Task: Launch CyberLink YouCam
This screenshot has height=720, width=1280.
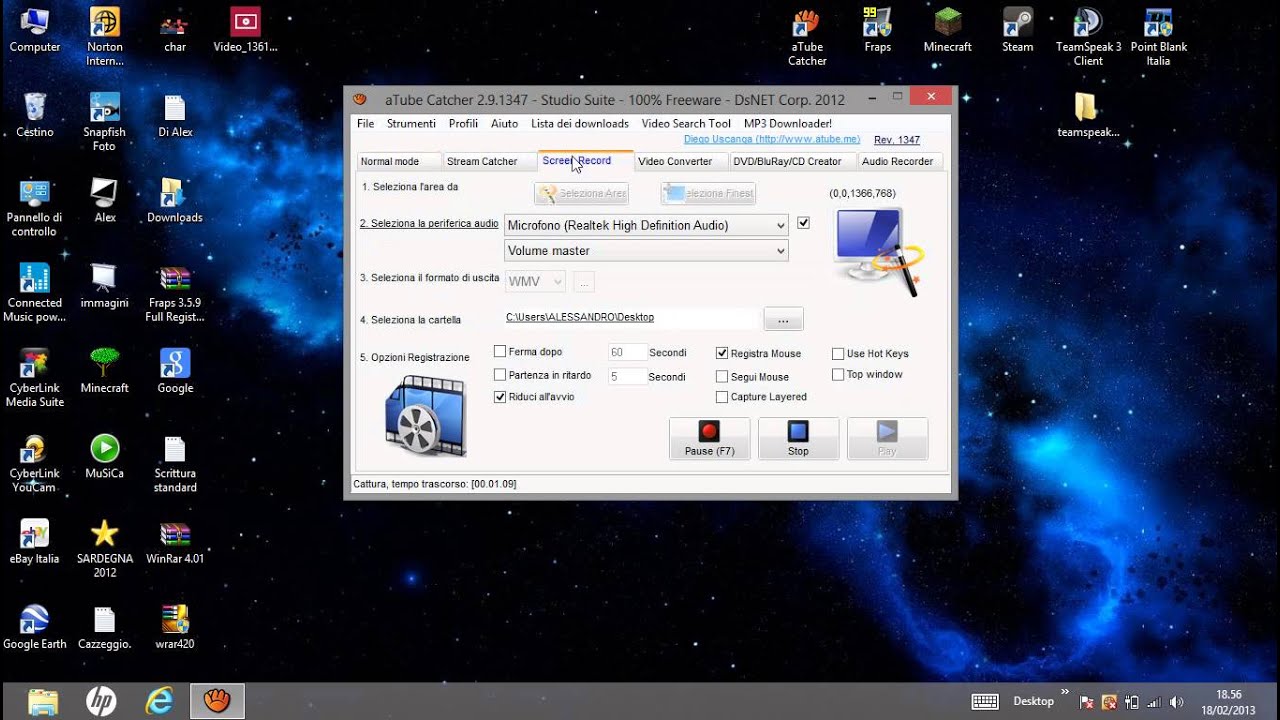Action: pos(35,464)
